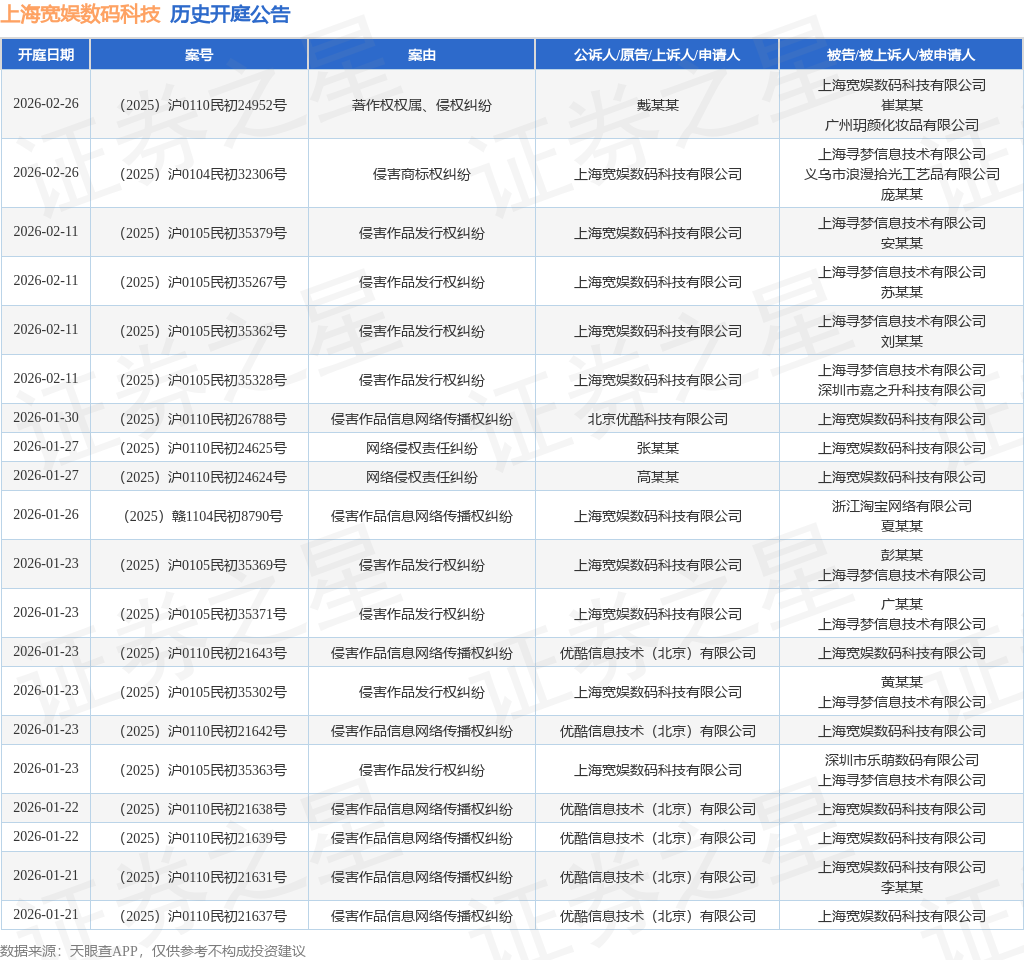The image size is (1024, 960).
Task: Click defendant 刘某某
Action: pyautogui.click(x=901, y=341)
